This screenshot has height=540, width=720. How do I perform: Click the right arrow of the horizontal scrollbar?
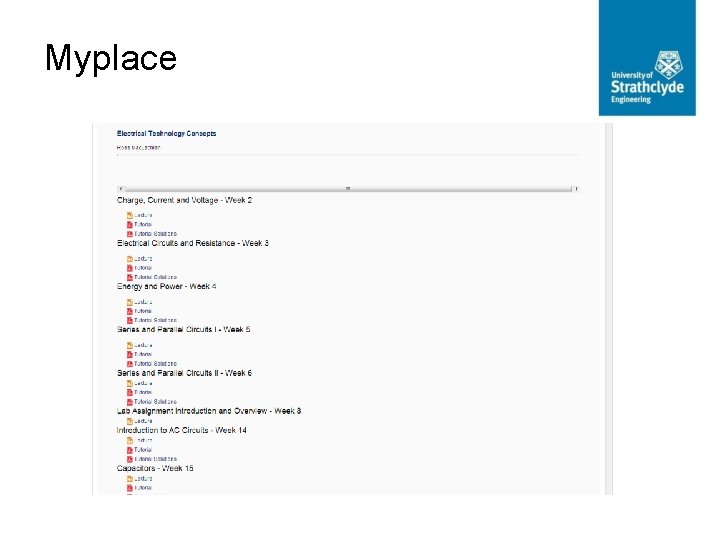(576, 189)
